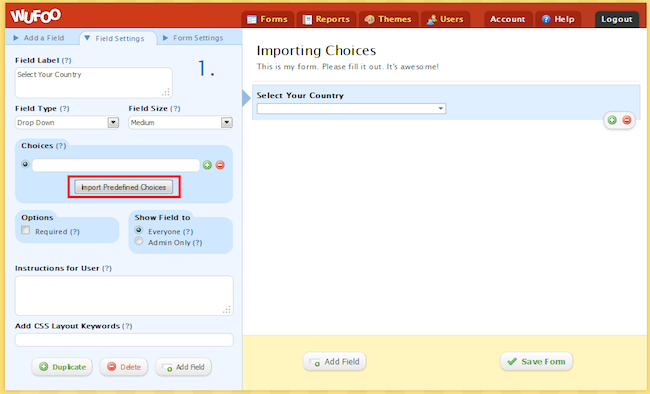Remove the choice with the red minus icon

pos(220,165)
